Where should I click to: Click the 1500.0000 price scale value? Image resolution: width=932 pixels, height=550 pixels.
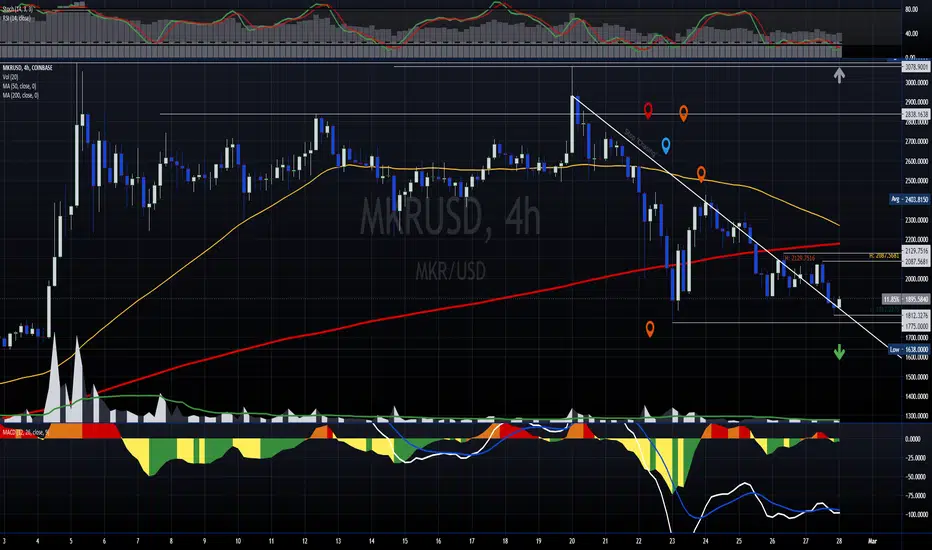pos(917,377)
